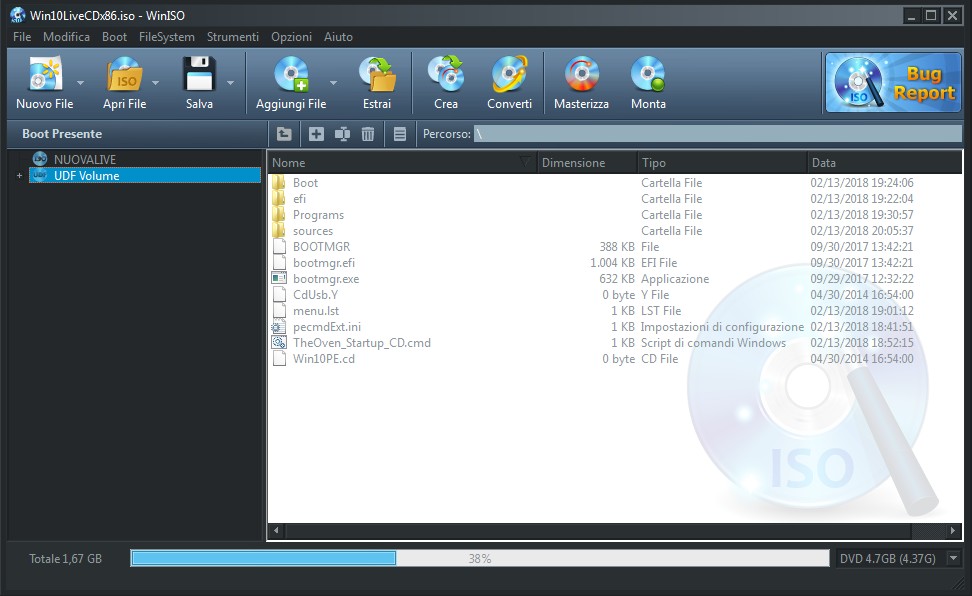Click the Totale 1,67 GB status text

coord(65,559)
